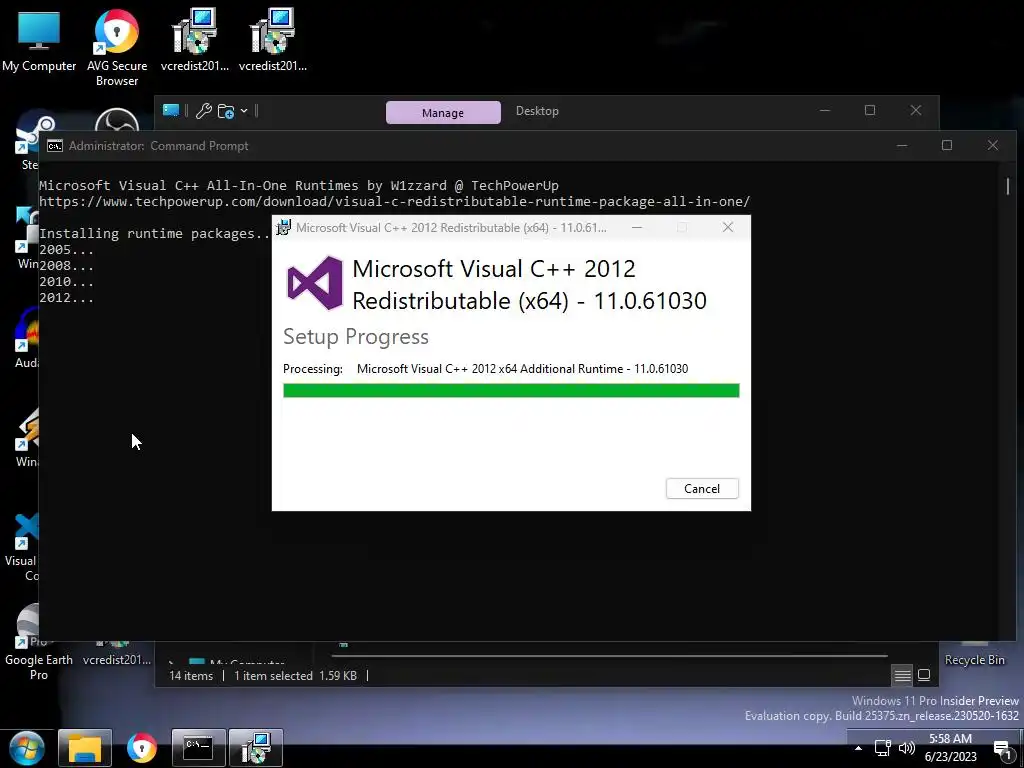Click the '14 items' status bar text
Viewport: 1024px width, 768px height.
(191, 676)
